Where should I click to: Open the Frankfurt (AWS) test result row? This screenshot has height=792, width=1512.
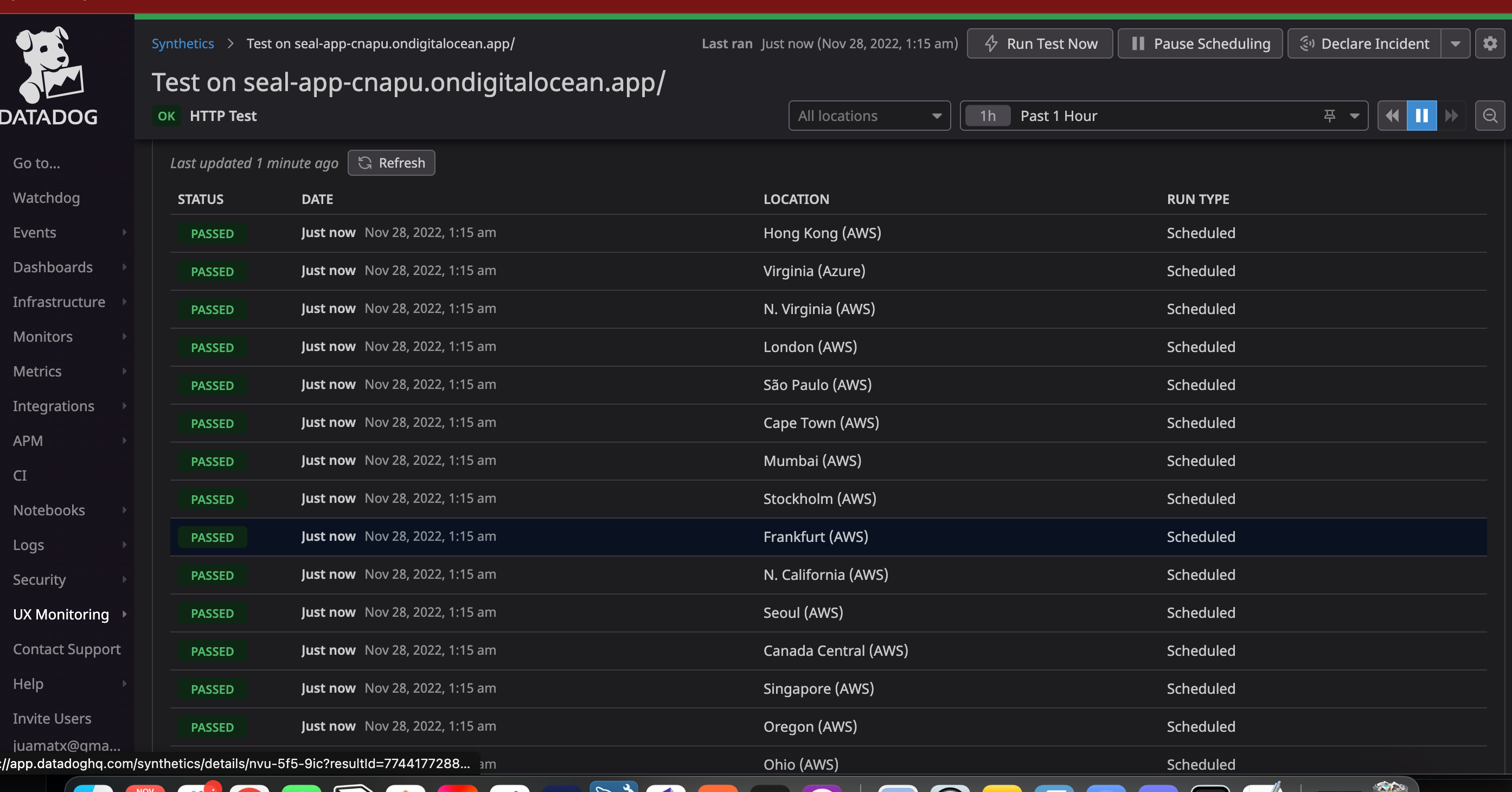[x=815, y=536]
